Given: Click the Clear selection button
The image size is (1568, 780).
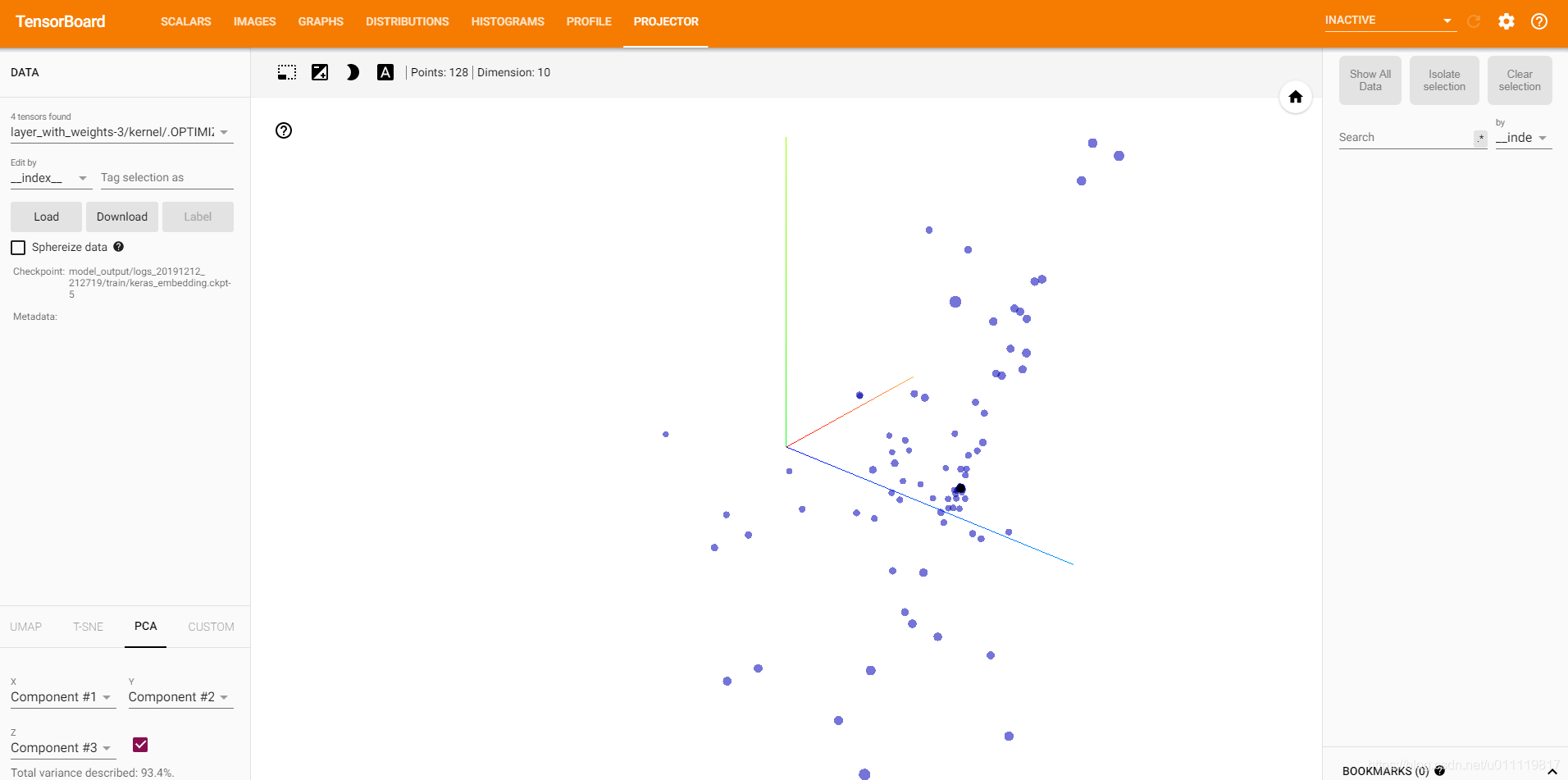Looking at the screenshot, I should click(x=1520, y=80).
